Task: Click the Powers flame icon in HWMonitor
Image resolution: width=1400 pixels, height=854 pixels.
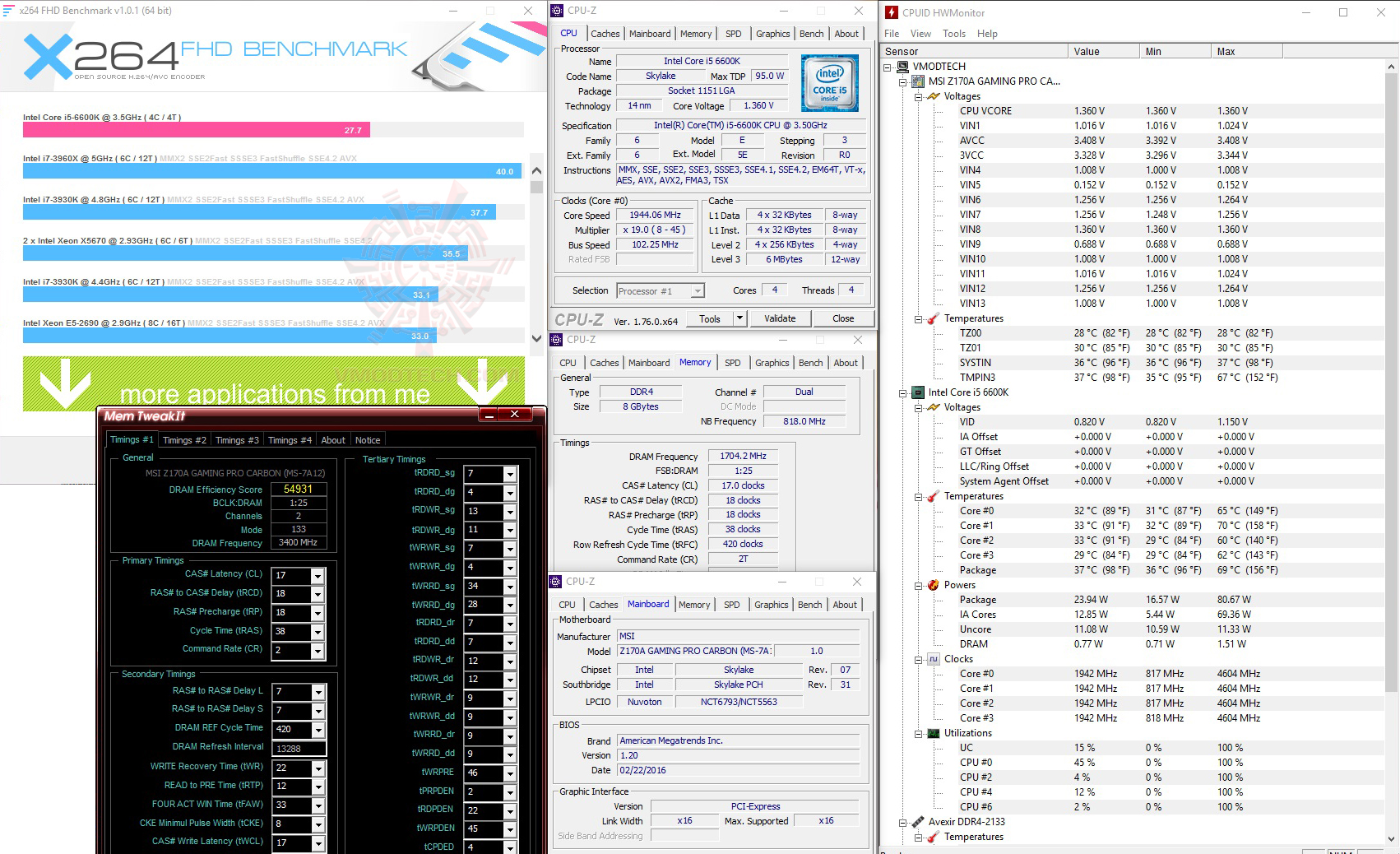Action: [x=934, y=585]
